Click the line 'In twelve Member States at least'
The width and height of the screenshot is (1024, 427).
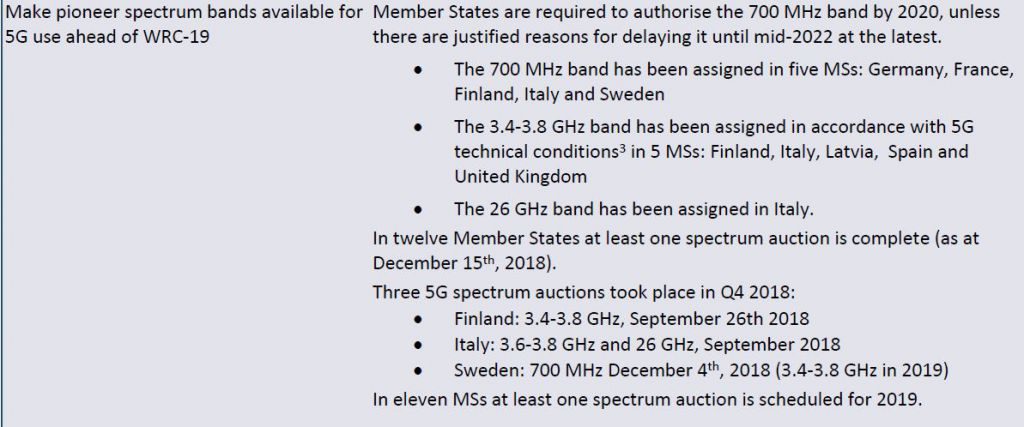(x=676, y=238)
